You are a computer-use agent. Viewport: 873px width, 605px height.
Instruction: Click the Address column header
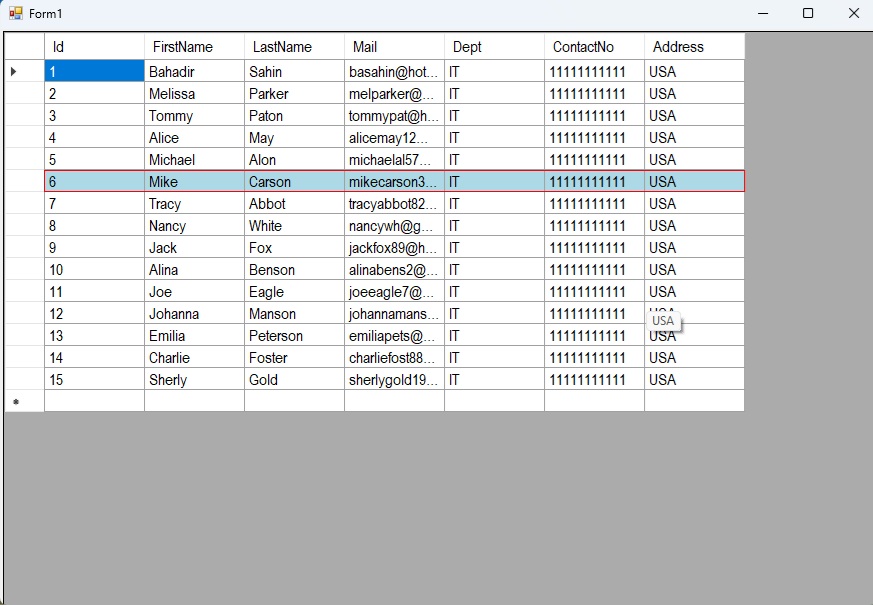click(x=694, y=47)
